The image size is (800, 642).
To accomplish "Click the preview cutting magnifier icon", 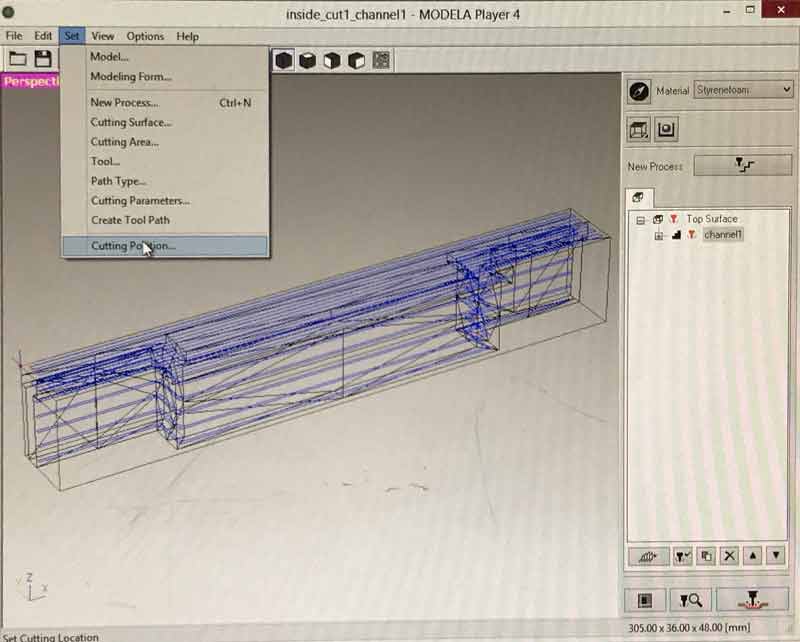I will click(x=691, y=600).
